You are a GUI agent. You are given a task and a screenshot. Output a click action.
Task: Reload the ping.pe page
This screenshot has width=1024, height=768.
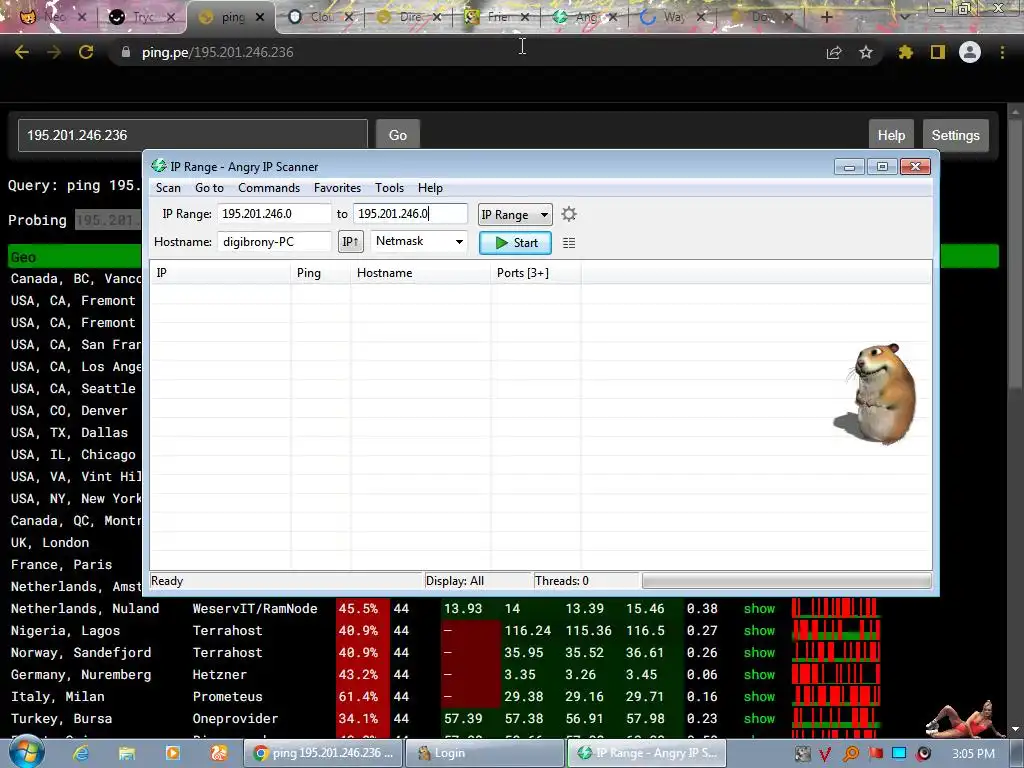86,52
